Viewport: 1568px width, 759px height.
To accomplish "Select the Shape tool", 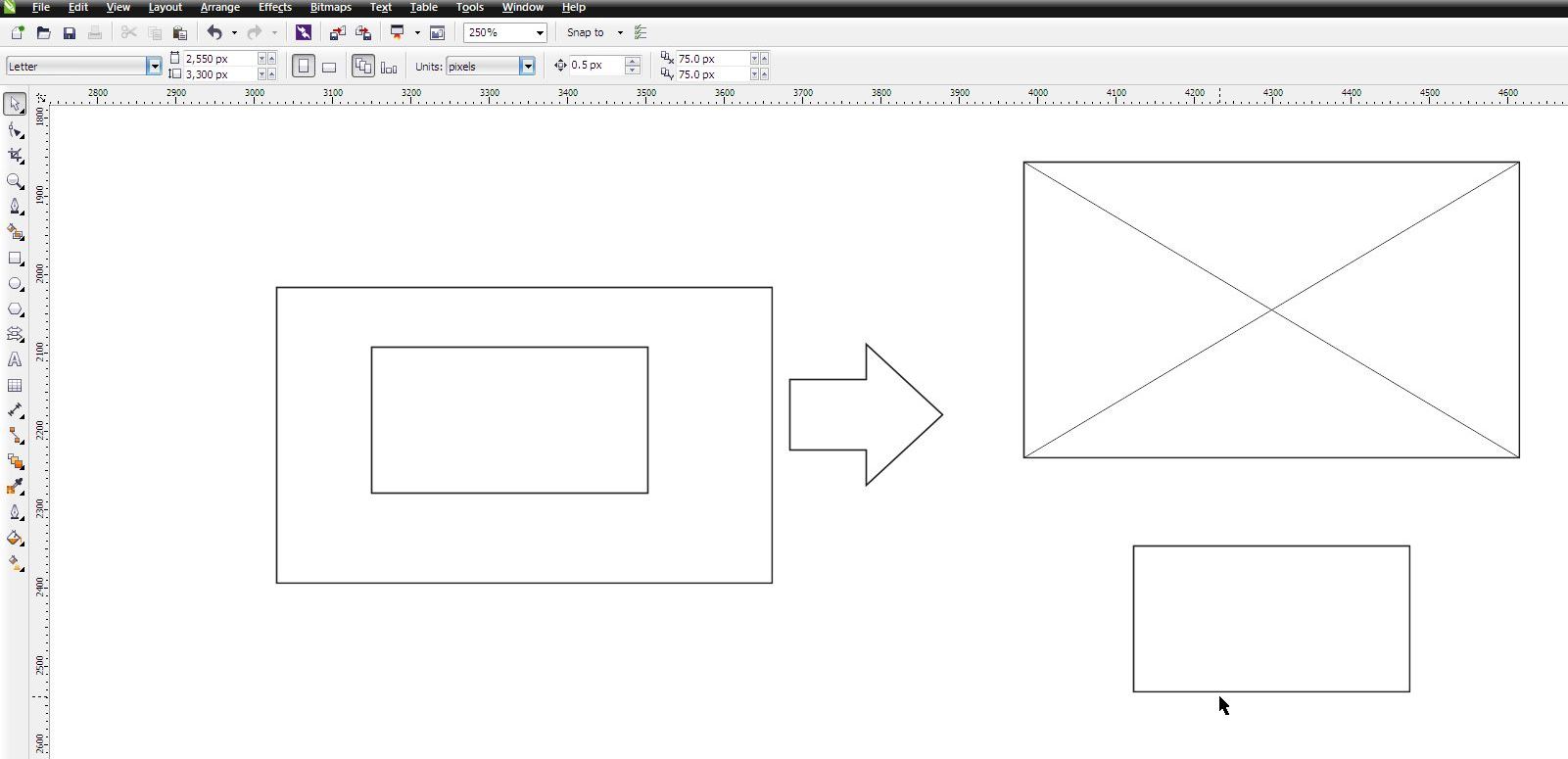I will point(15,130).
